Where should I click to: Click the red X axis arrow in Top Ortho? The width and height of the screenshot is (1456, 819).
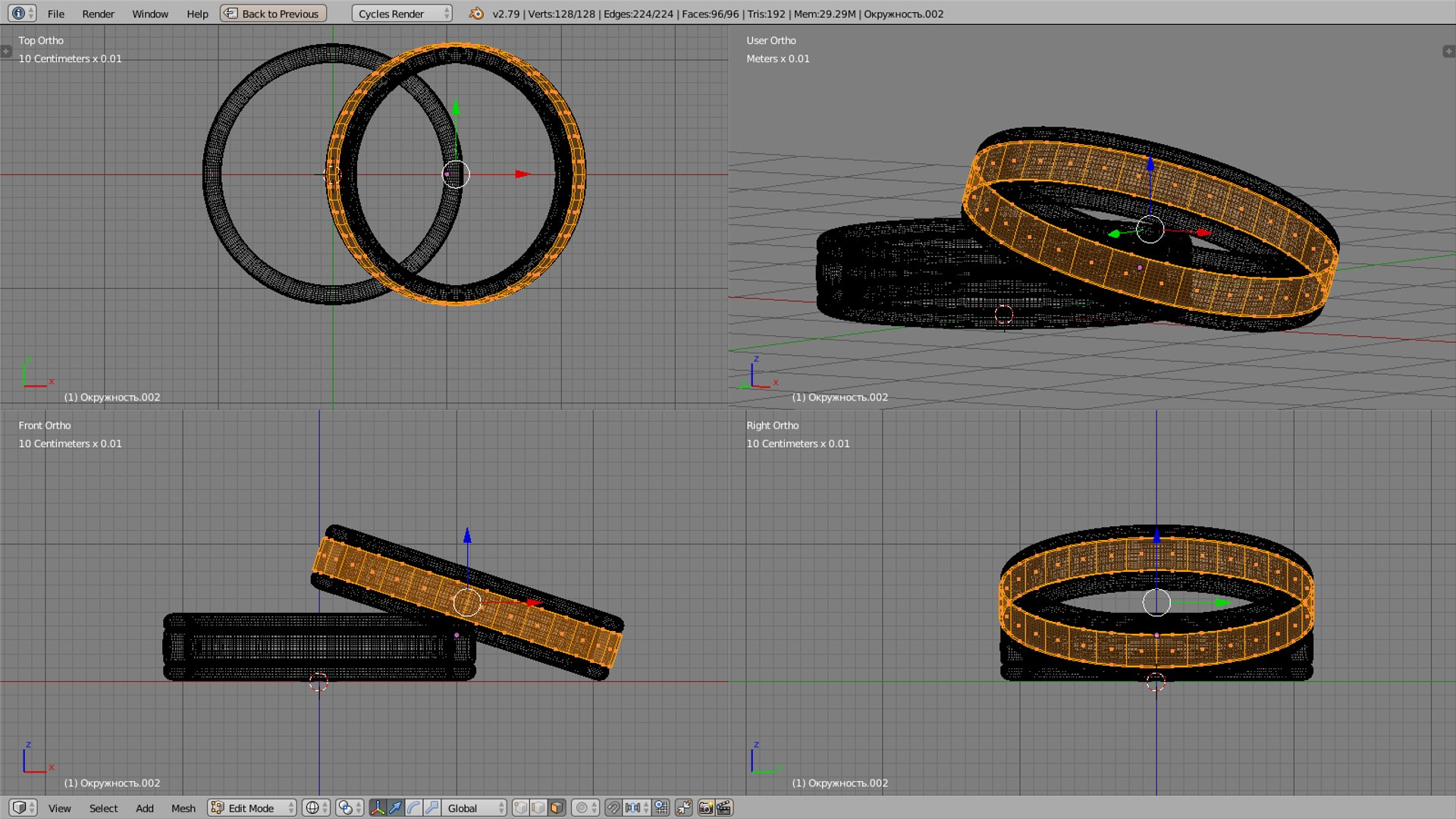tap(522, 174)
